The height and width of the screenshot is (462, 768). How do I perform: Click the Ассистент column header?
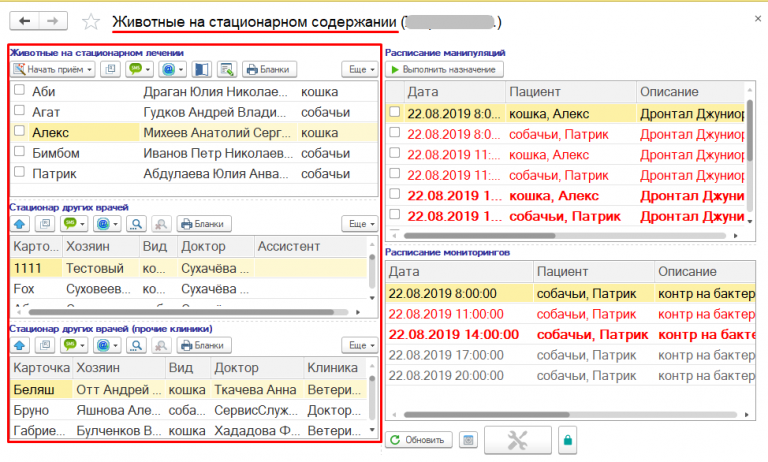coord(311,246)
